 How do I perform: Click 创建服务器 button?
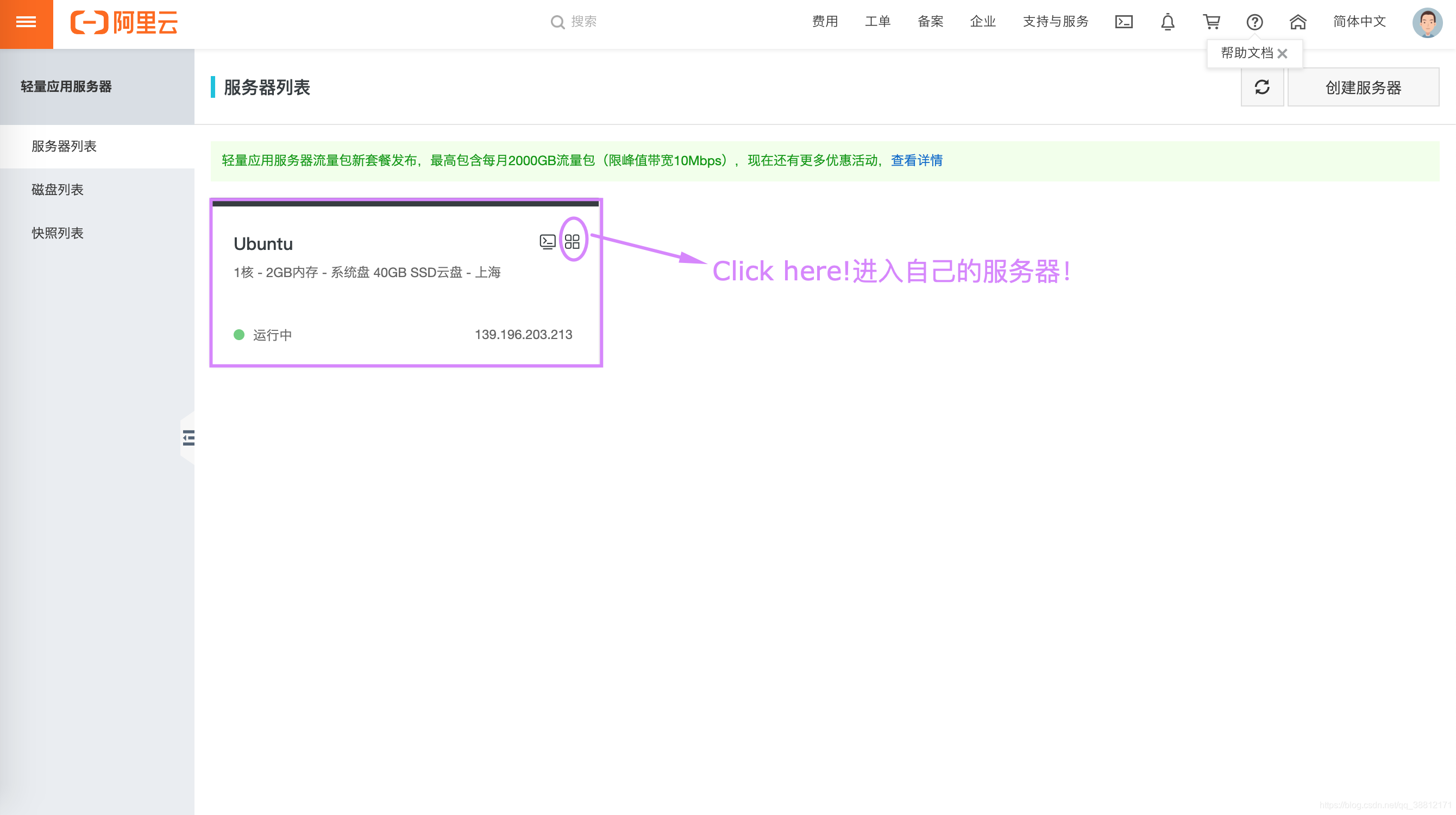(x=1363, y=87)
